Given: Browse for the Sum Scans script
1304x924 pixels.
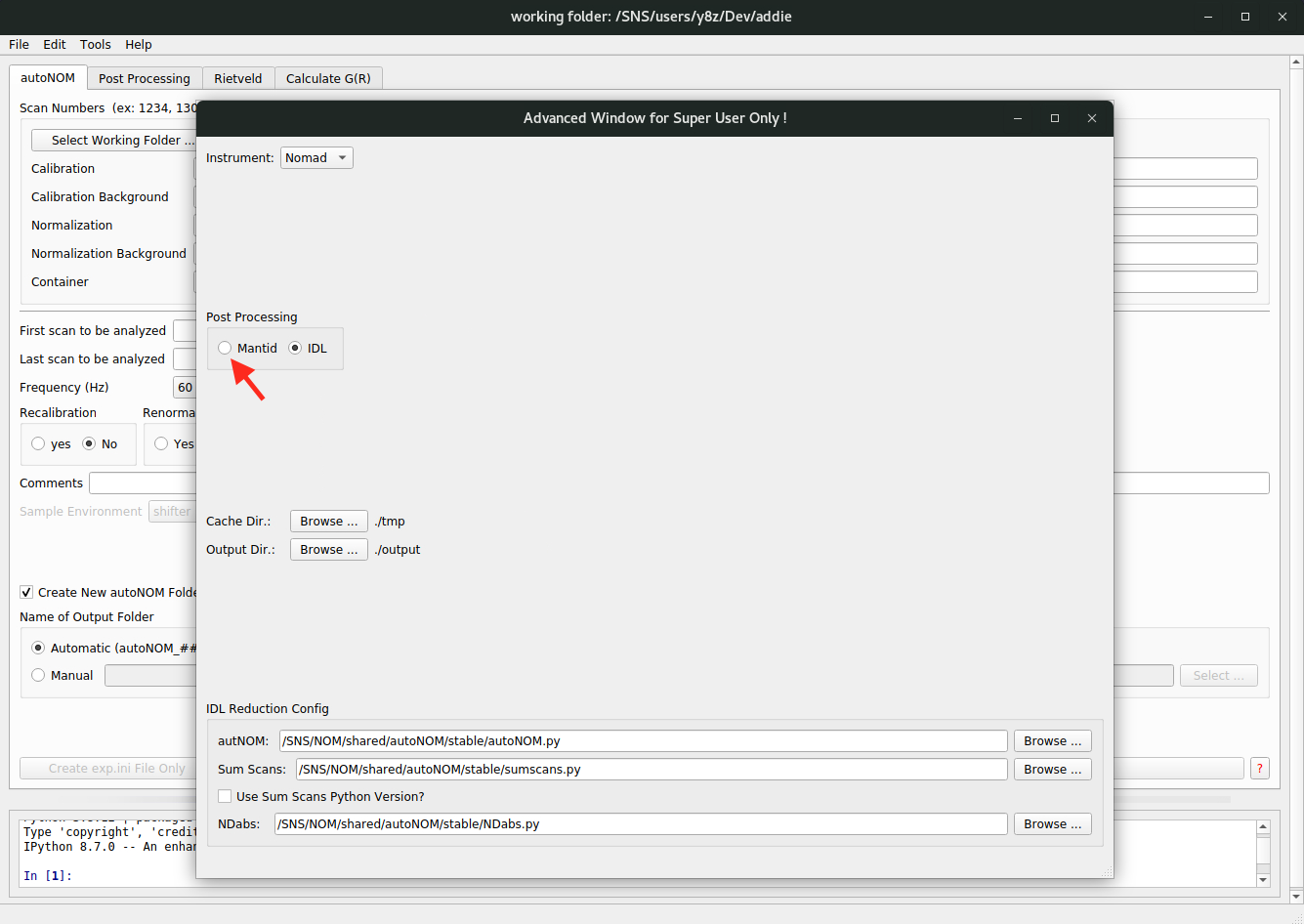Looking at the screenshot, I should click(1052, 770).
